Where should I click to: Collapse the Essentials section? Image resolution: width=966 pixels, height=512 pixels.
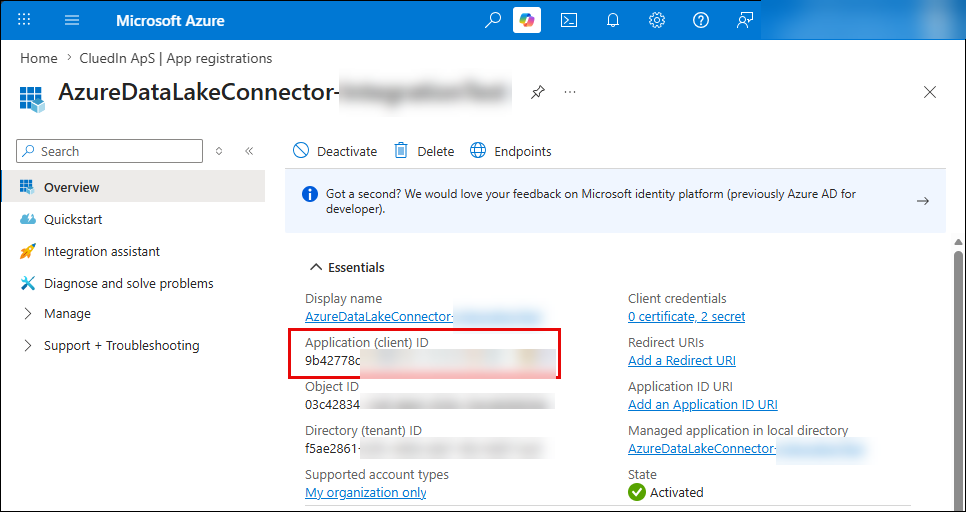tap(347, 267)
